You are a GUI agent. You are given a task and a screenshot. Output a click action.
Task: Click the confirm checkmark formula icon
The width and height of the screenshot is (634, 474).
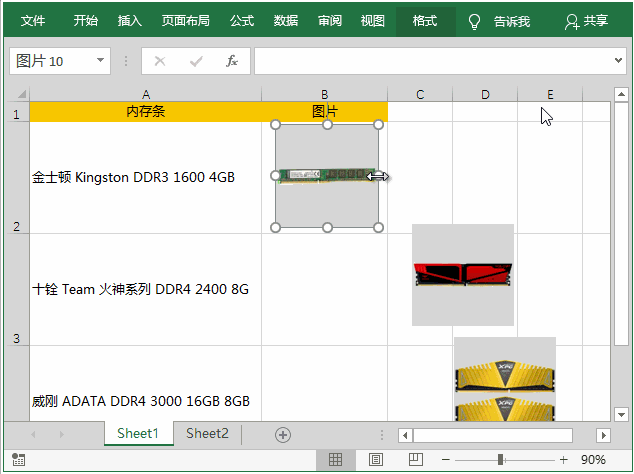pos(196,61)
